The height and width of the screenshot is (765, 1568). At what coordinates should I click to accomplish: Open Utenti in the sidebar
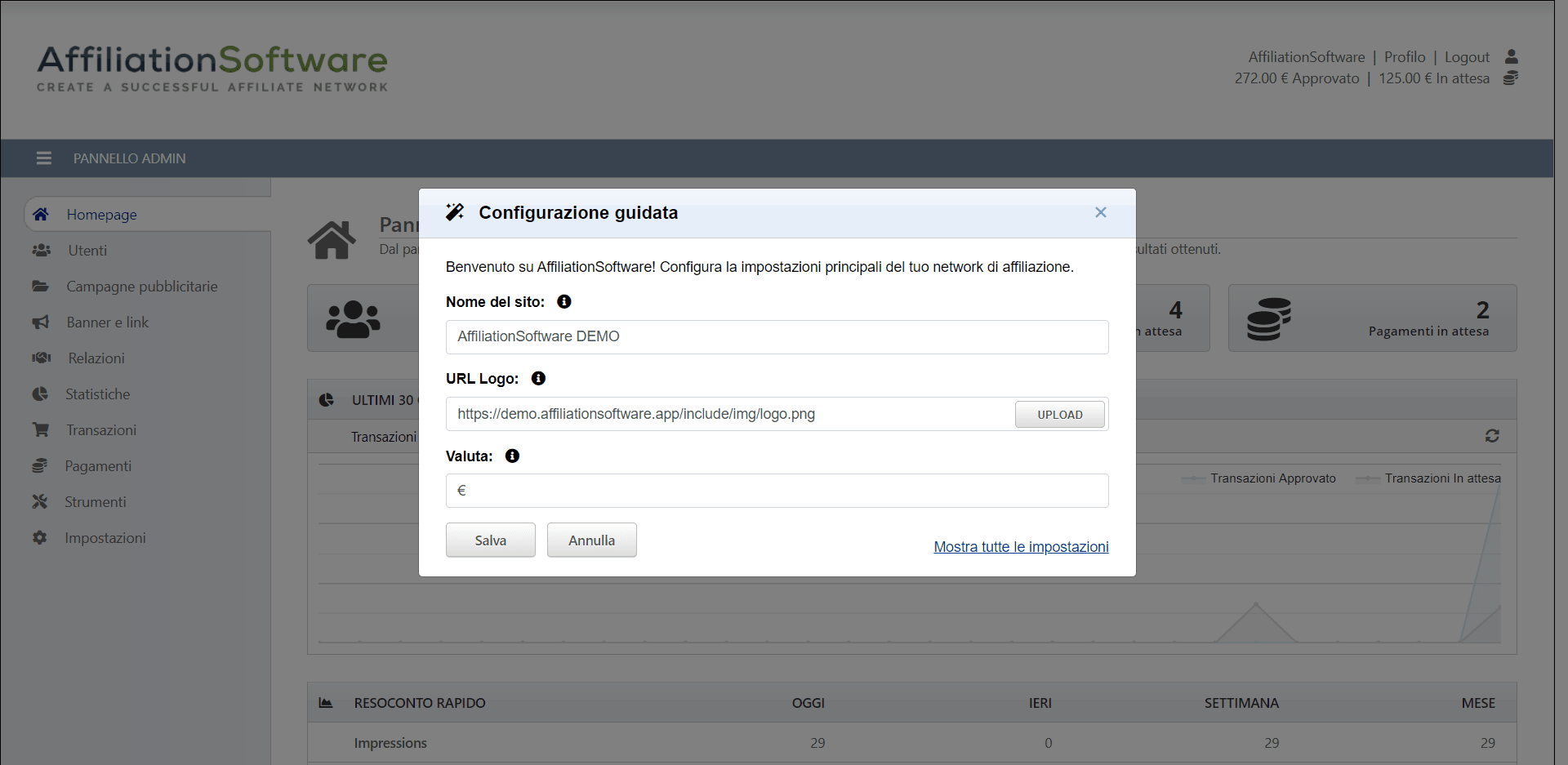click(87, 251)
